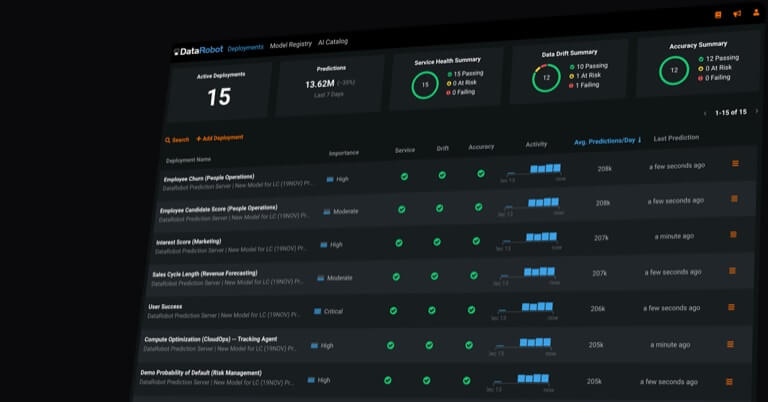768x402 pixels.
Task: Click drift status check for Employee Churn
Action: [442, 175]
